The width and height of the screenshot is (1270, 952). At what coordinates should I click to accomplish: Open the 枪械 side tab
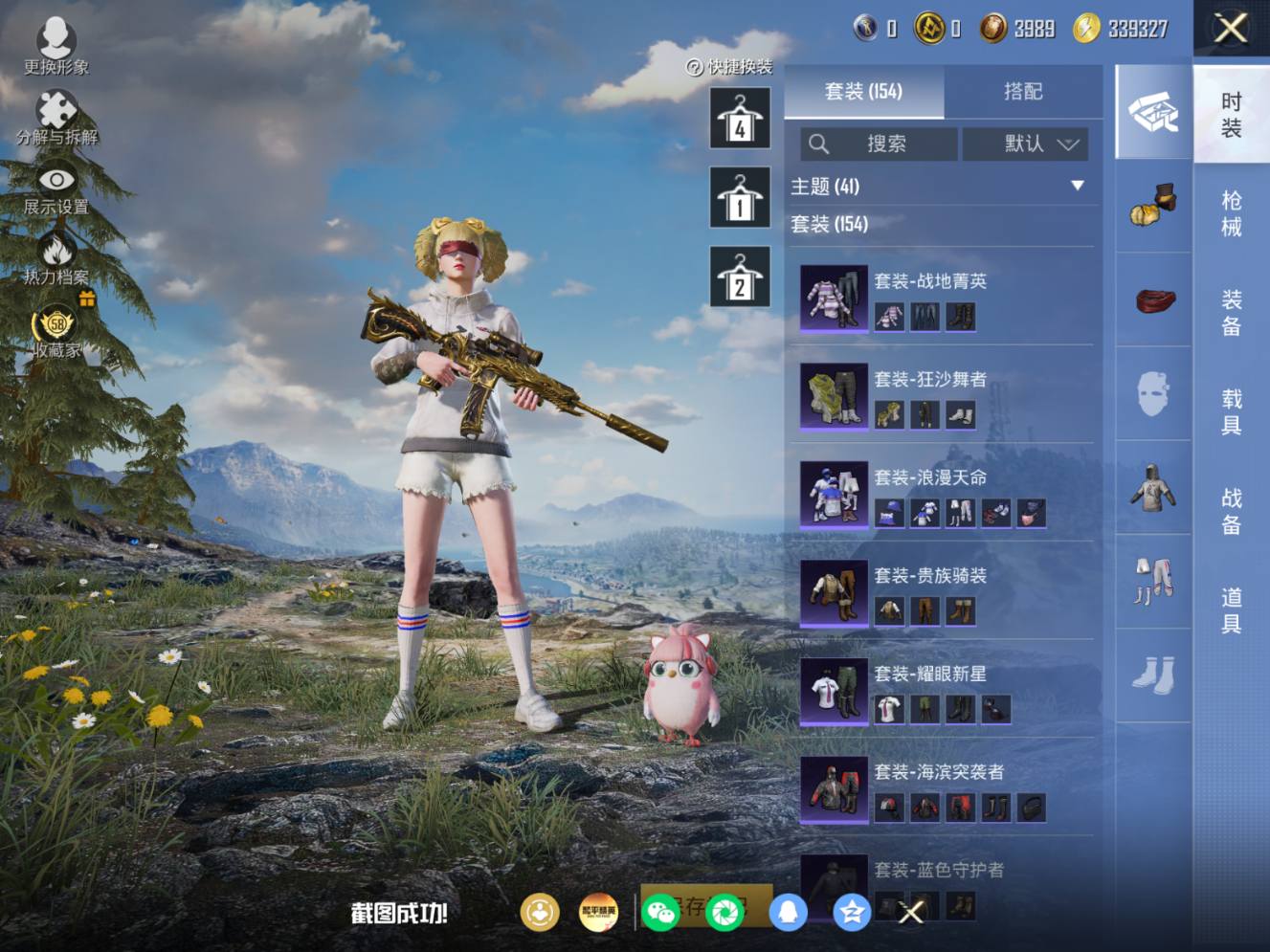(x=1232, y=213)
